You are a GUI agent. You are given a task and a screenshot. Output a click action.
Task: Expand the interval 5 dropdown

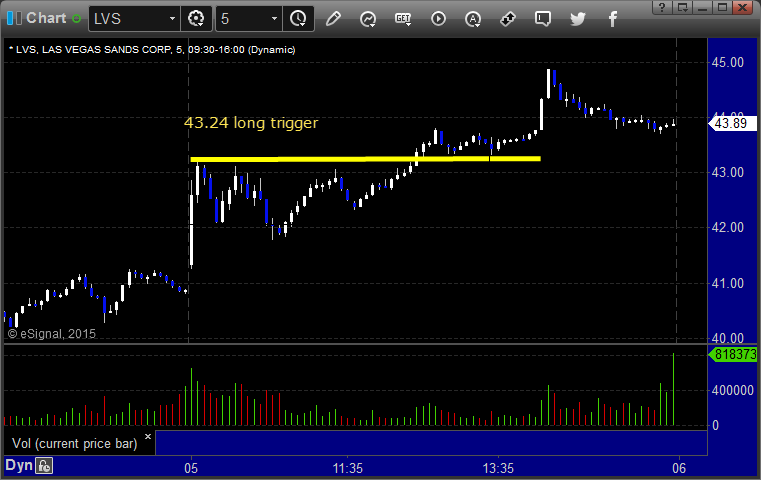click(274, 19)
